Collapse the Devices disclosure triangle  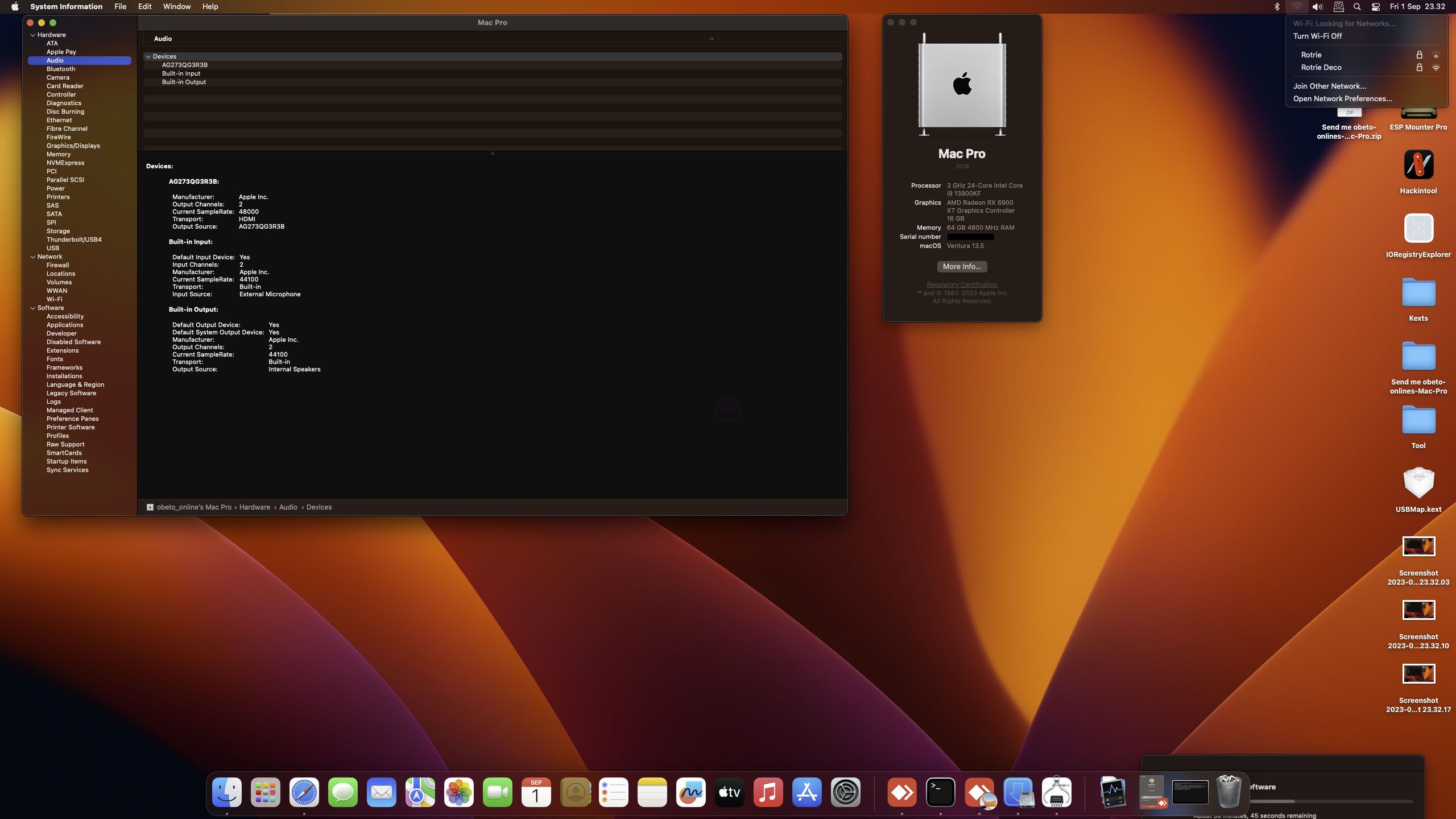[148, 57]
